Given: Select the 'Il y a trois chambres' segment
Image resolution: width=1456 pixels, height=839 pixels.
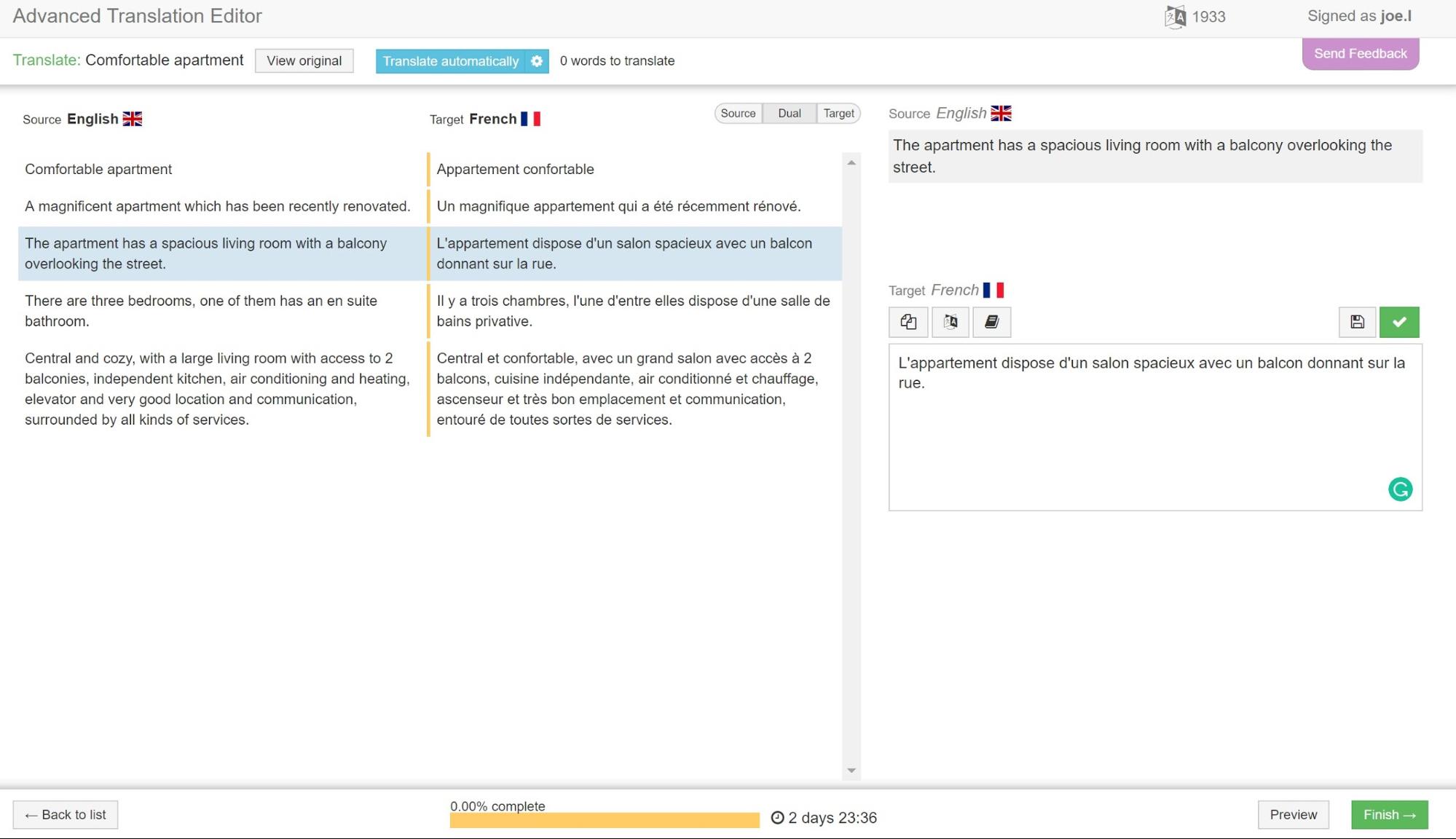Looking at the screenshot, I should [632, 311].
